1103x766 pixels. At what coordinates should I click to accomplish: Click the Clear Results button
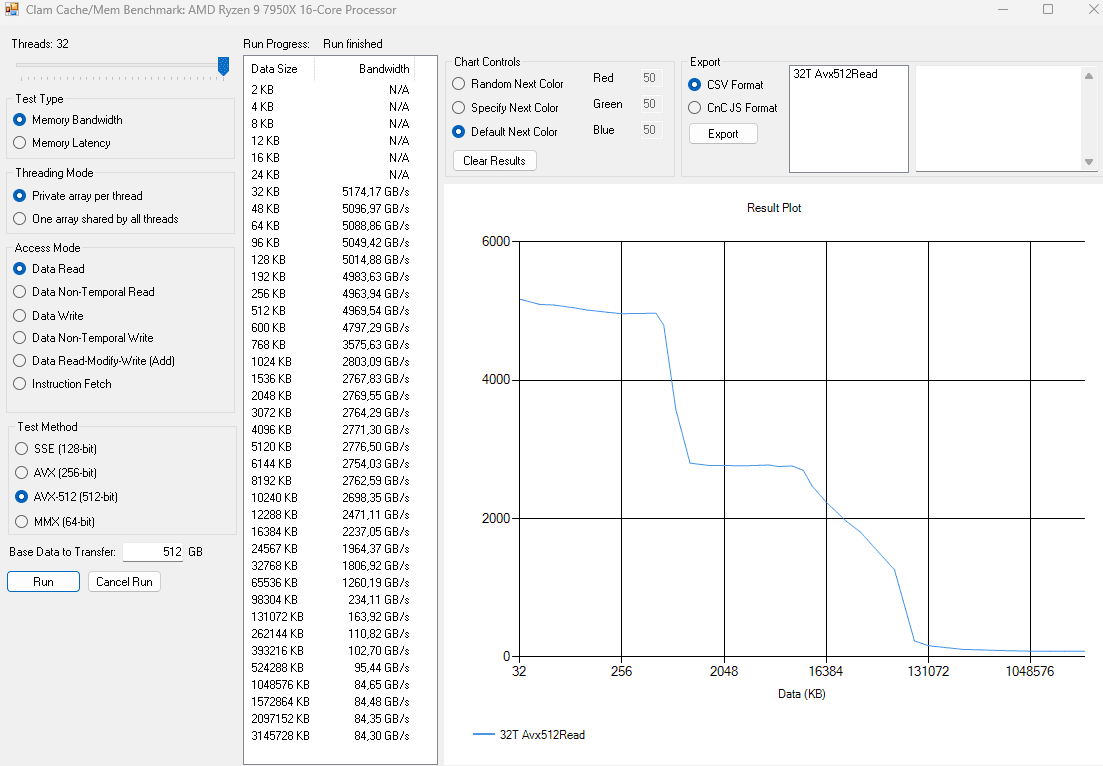tap(495, 160)
